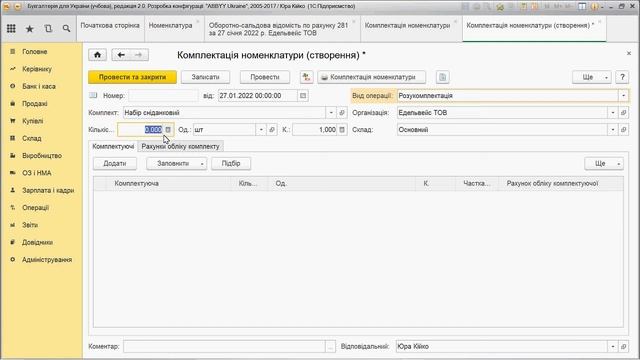Open calculator for К. coefficient field
The width and height of the screenshot is (640, 360).
(342, 130)
